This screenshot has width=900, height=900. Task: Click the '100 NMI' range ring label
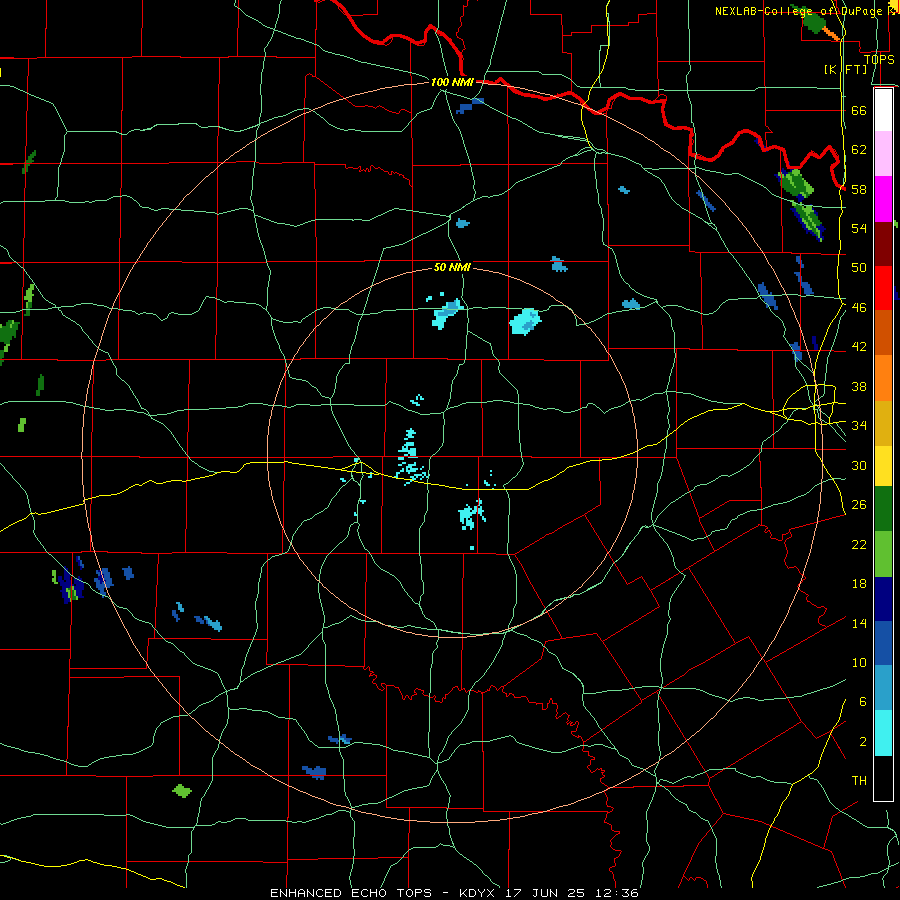[452, 82]
